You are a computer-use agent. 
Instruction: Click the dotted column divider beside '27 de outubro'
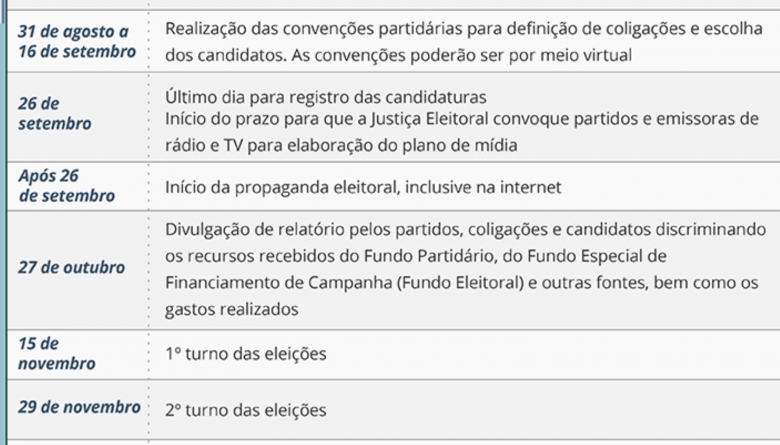click(148, 269)
